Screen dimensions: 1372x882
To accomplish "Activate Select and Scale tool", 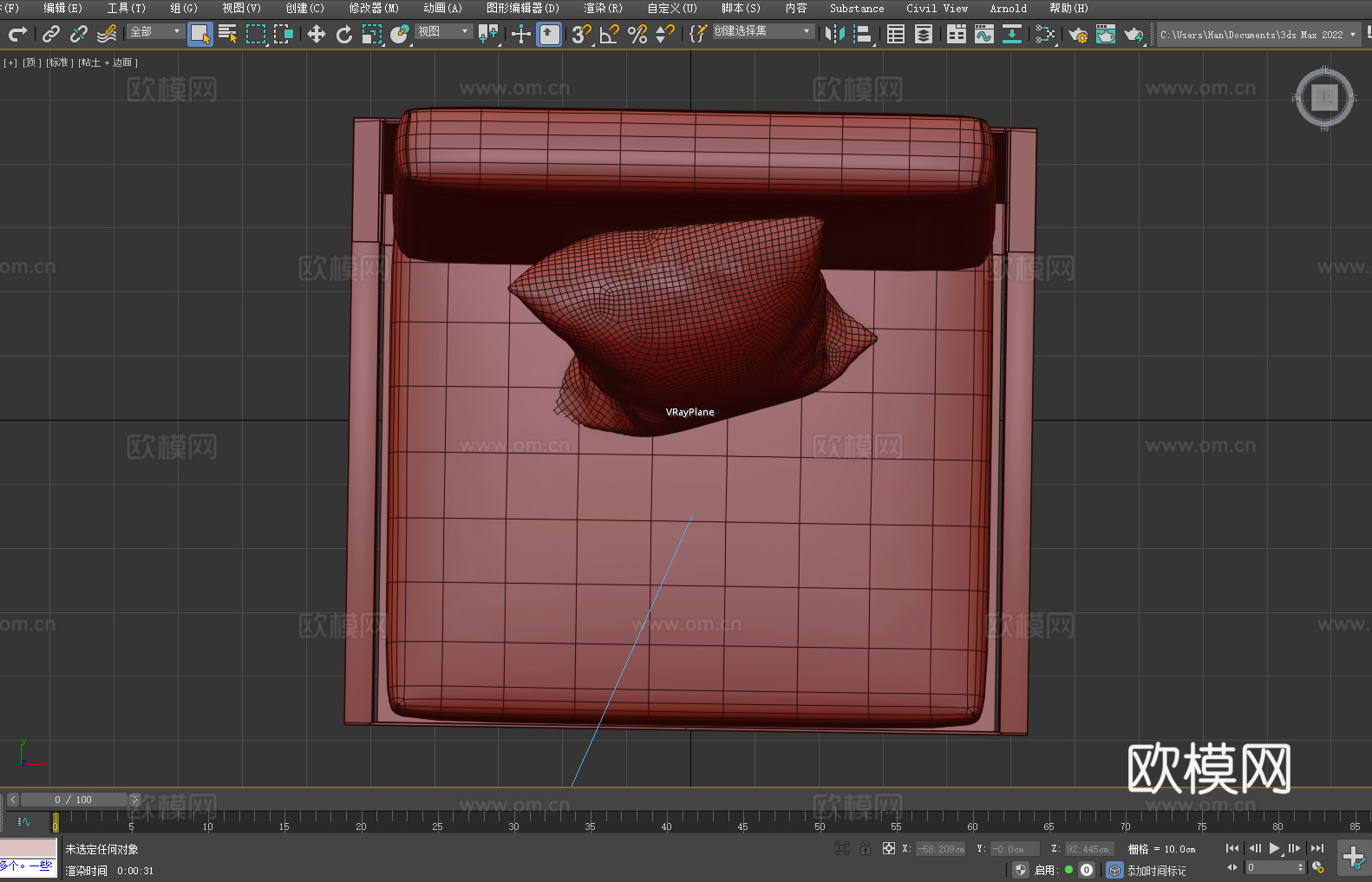I will [x=372, y=34].
